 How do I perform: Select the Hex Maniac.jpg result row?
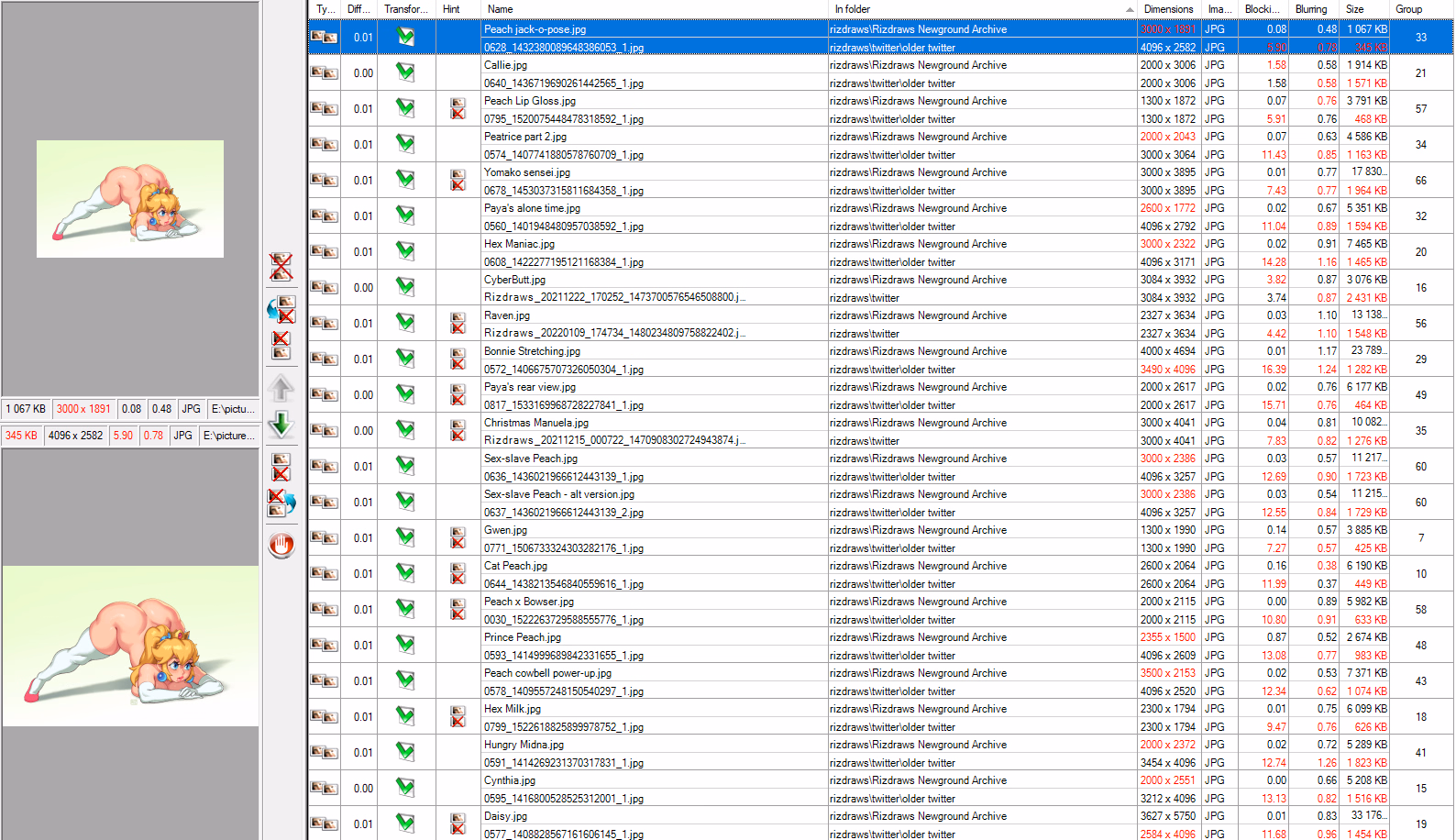pos(519,244)
